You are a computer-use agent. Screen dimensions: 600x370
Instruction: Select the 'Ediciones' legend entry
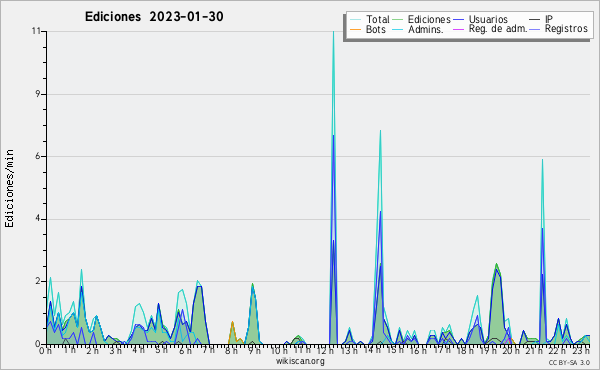(422, 19)
